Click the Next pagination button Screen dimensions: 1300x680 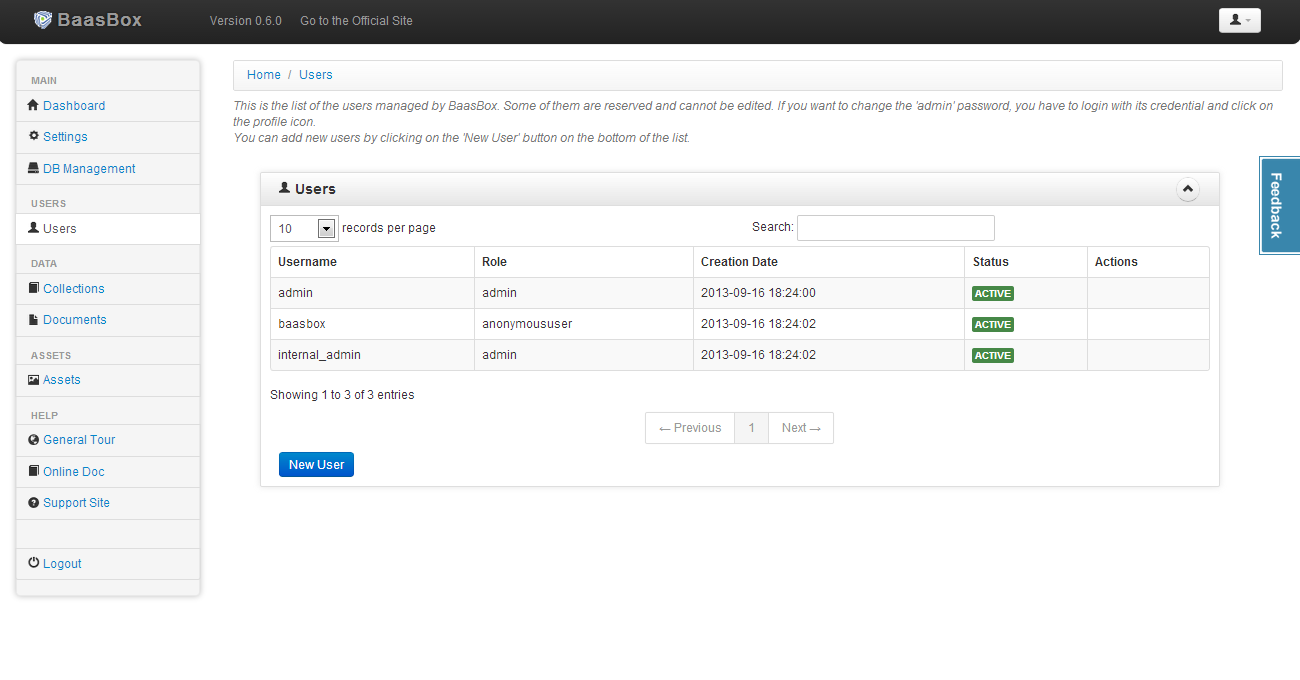pos(801,428)
